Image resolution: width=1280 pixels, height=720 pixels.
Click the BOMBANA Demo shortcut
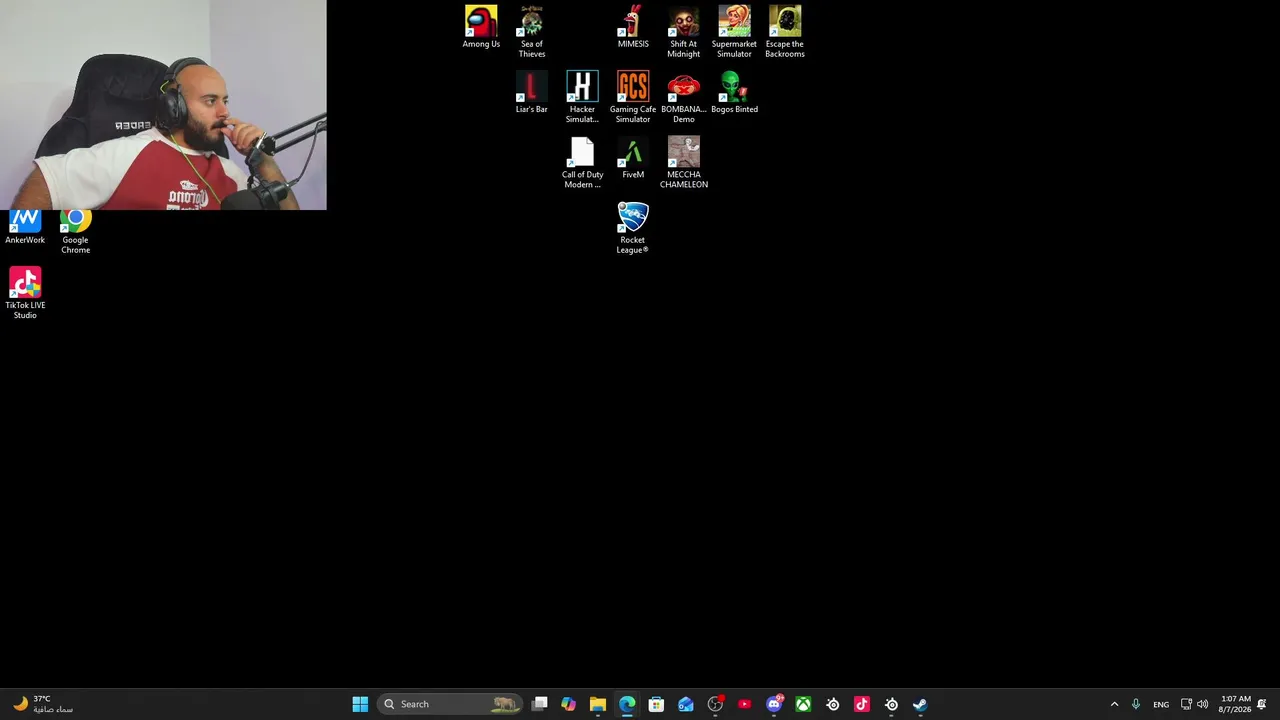[x=684, y=97]
